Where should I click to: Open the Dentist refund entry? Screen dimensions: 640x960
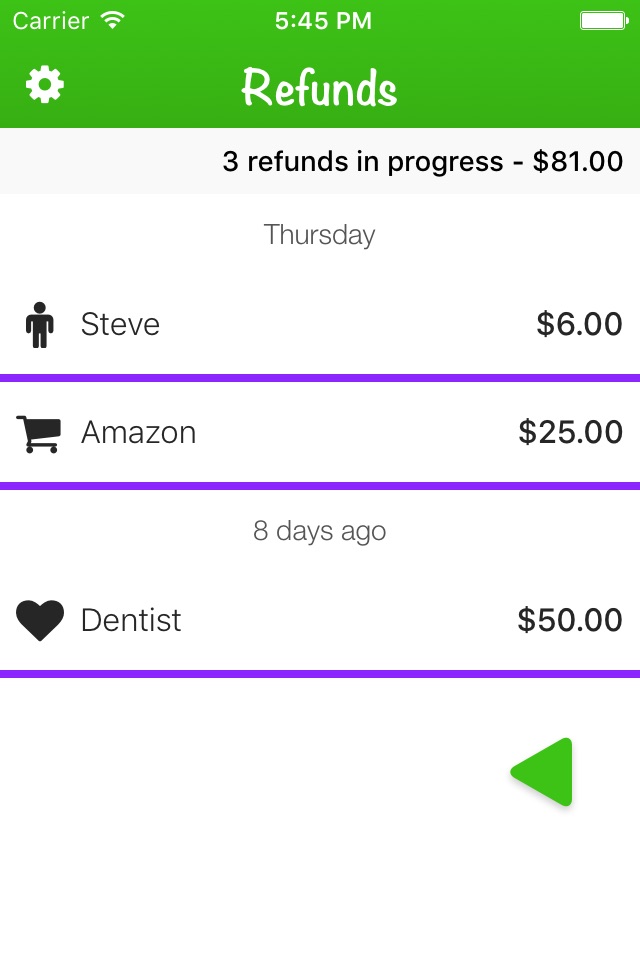(320, 620)
